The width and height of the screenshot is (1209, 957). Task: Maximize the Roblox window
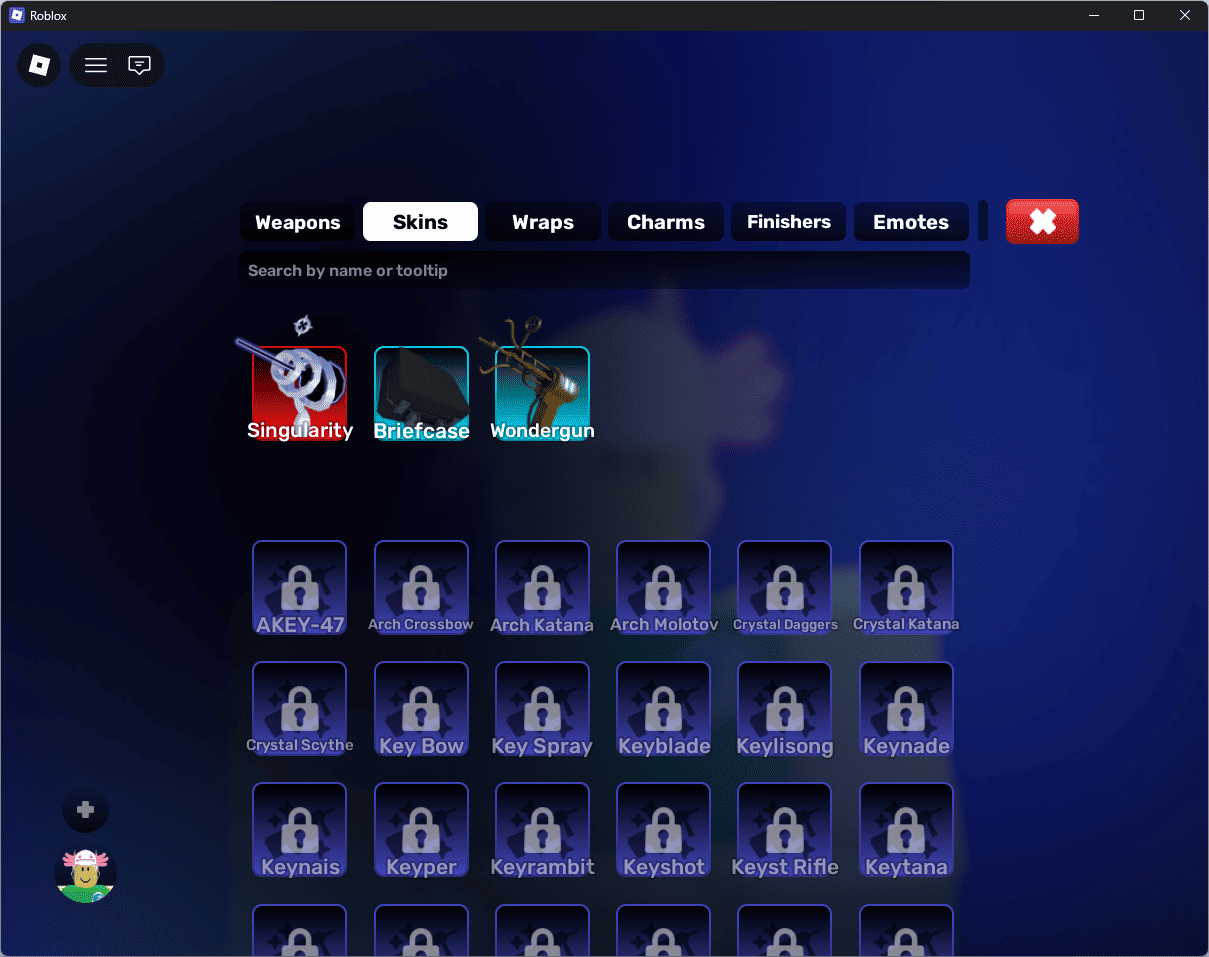pos(1139,15)
